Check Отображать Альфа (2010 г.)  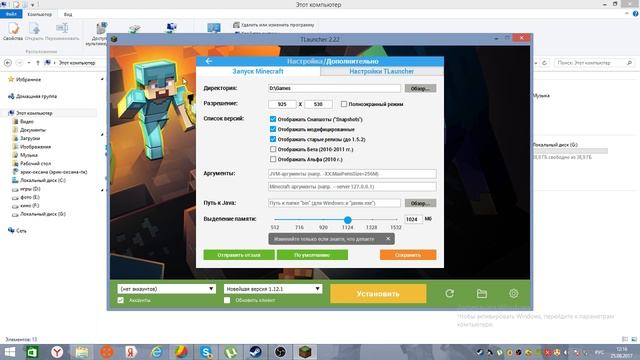(273, 159)
